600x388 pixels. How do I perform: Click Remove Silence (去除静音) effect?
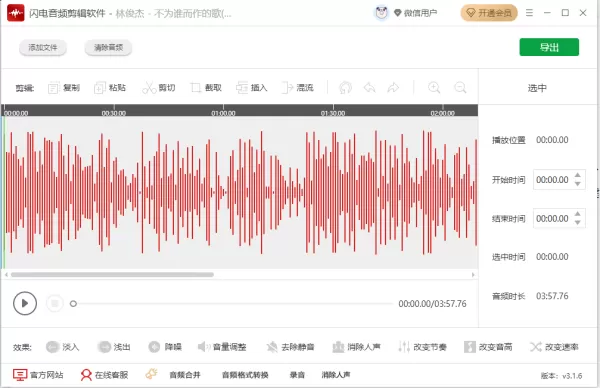290,347
